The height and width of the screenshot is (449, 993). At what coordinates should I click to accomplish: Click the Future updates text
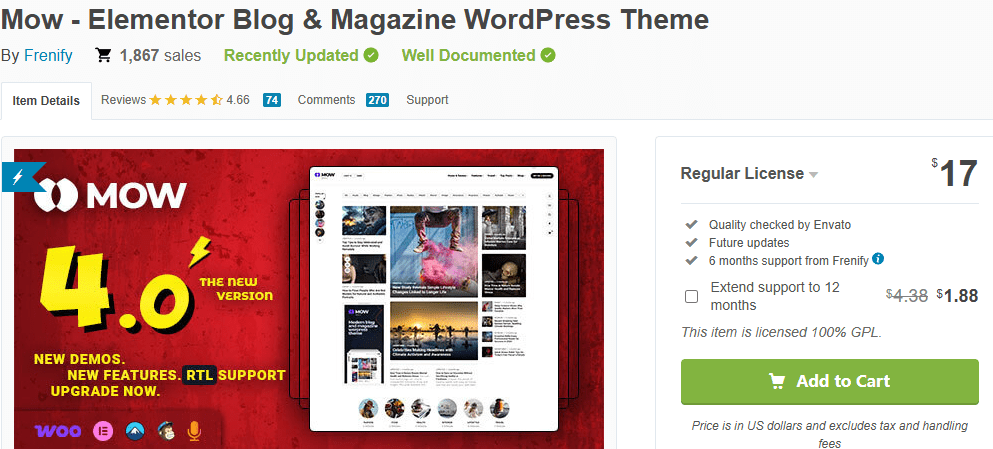(x=749, y=243)
